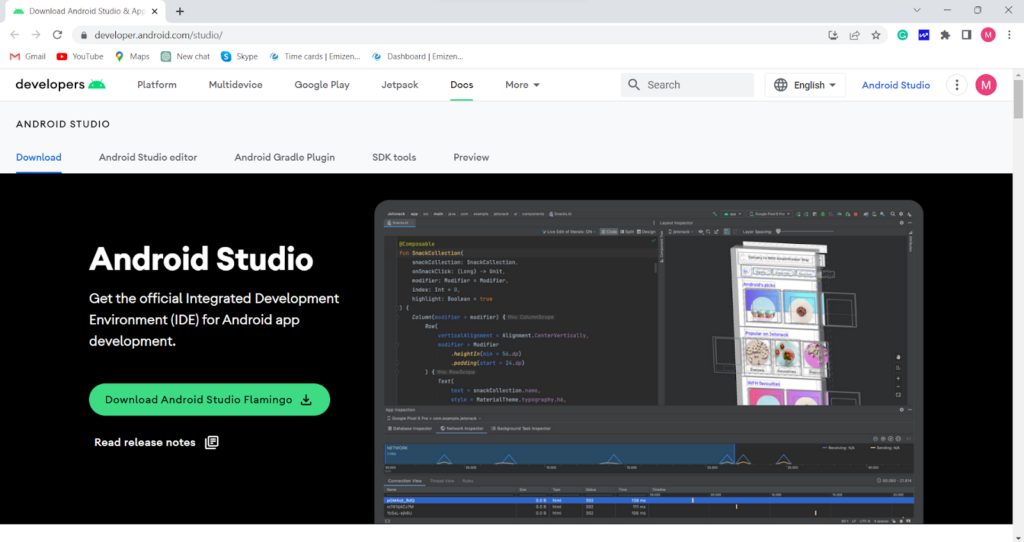Open the user profile avatar on developers bar
Viewport: 1024px width, 542px height.
click(x=986, y=85)
